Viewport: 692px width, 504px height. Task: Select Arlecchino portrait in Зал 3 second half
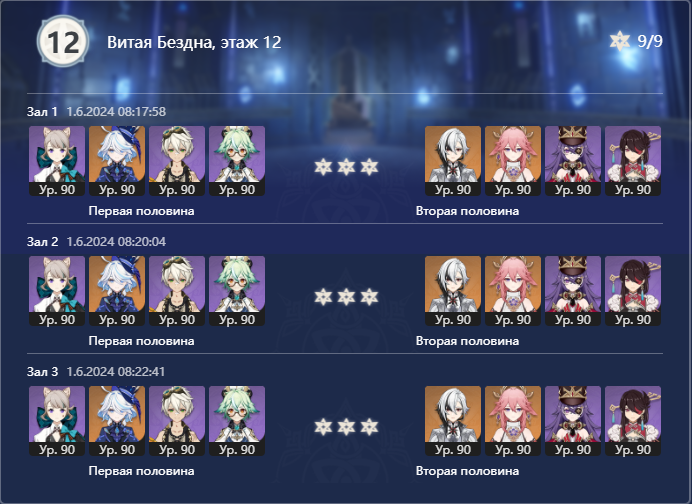coord(453,421)
